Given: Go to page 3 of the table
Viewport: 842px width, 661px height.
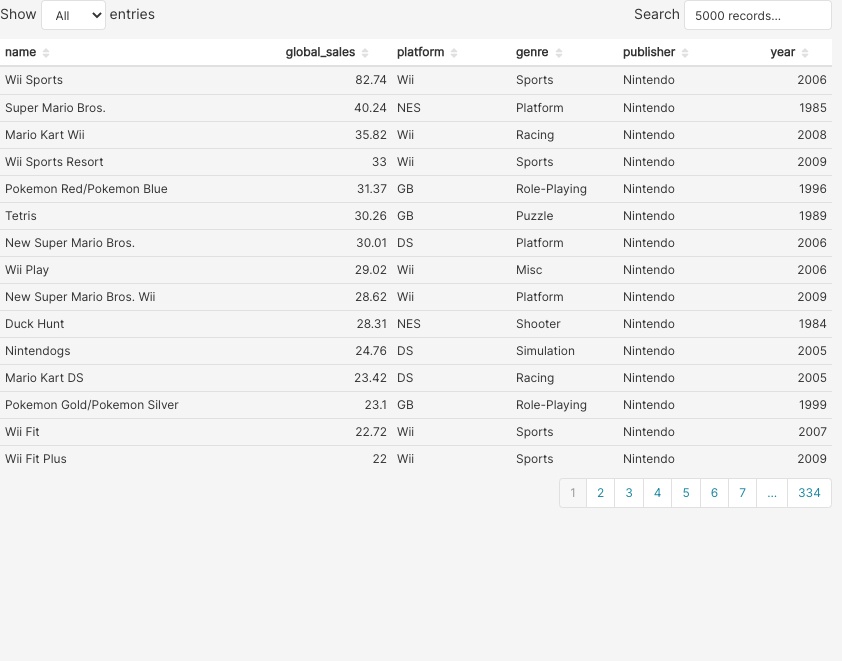Looking at the screenshot, I should [629, 493].
